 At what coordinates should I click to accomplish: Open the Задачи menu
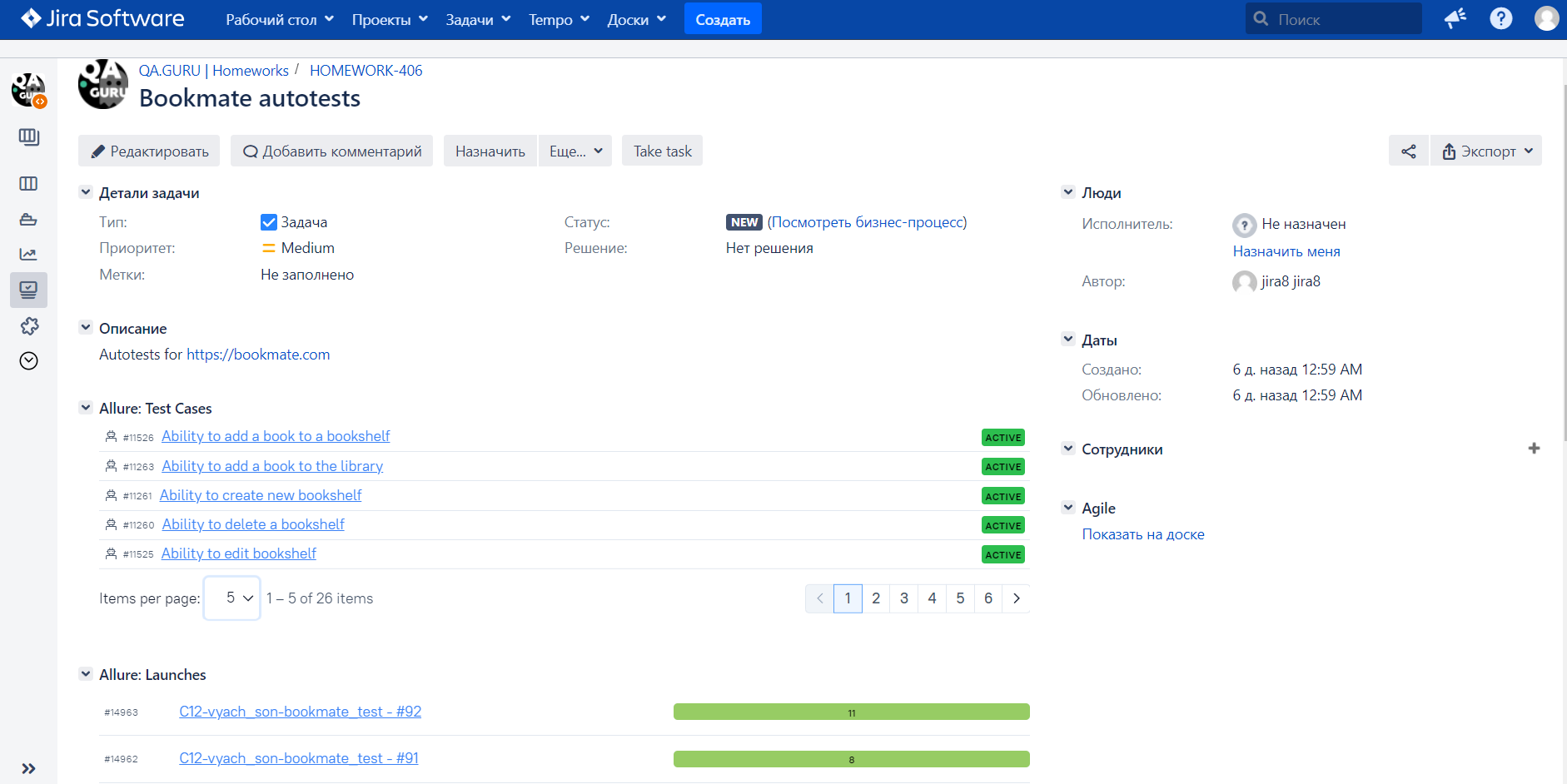(478, 19)
